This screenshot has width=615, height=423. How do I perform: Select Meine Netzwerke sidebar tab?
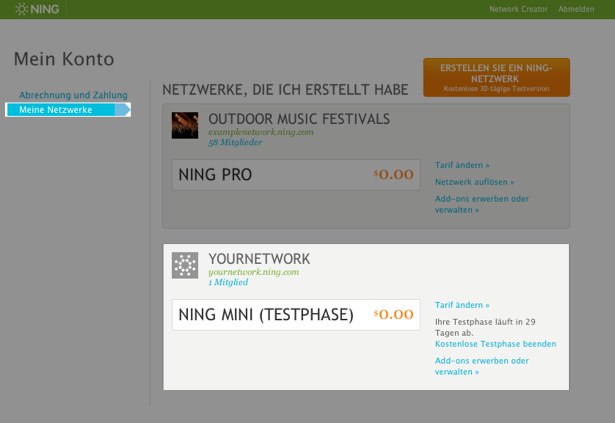coord(68,110)
